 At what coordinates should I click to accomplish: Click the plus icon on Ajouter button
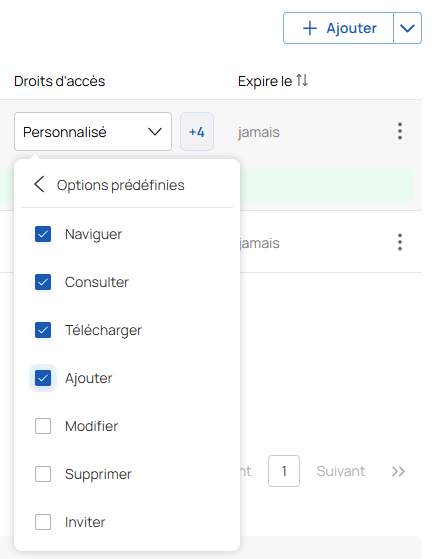310,28
